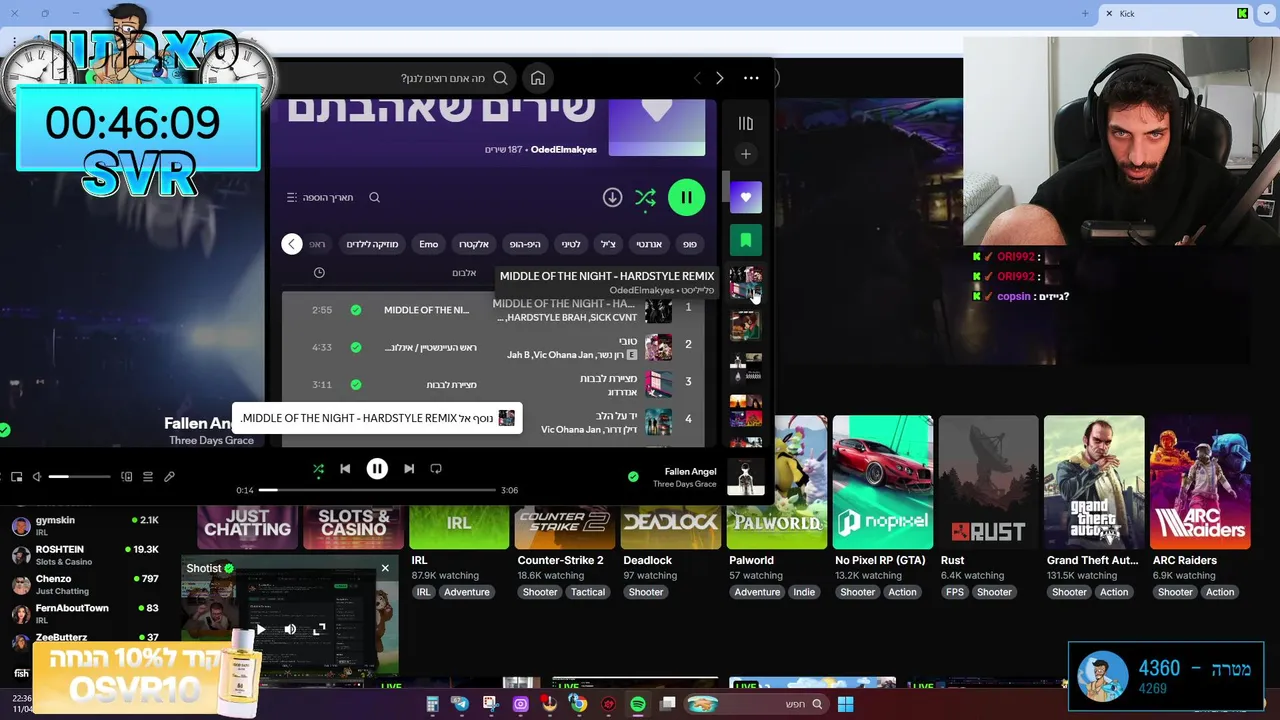Viewport: 1280px width, 720px height.
Task: Click the duration clock column header
Action: [319, 272]
